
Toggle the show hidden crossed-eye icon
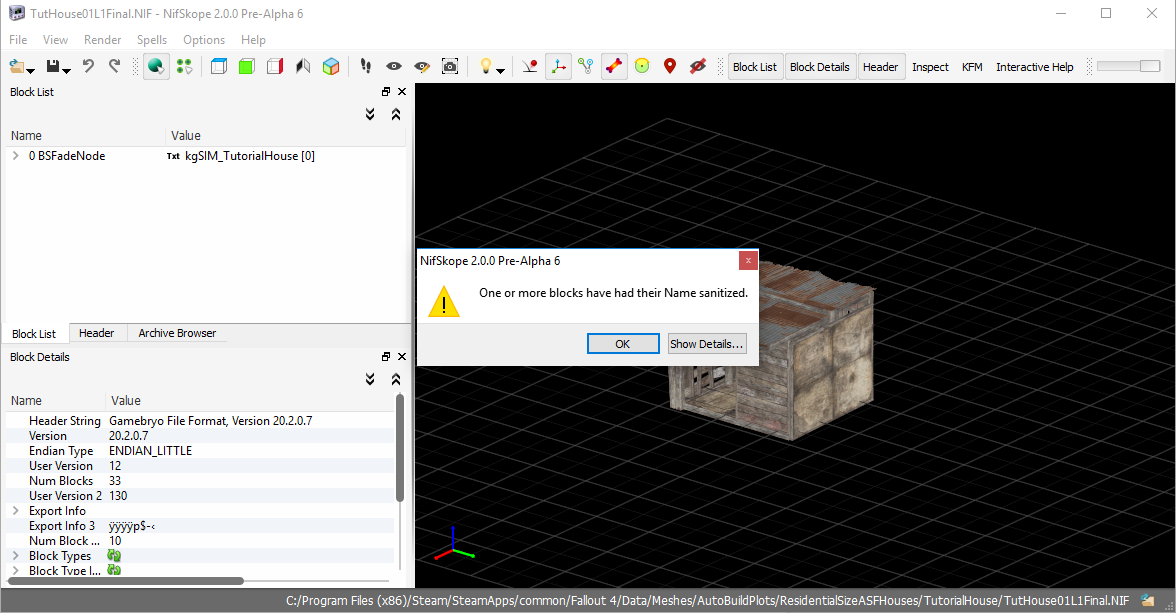(x=698, y=67)
